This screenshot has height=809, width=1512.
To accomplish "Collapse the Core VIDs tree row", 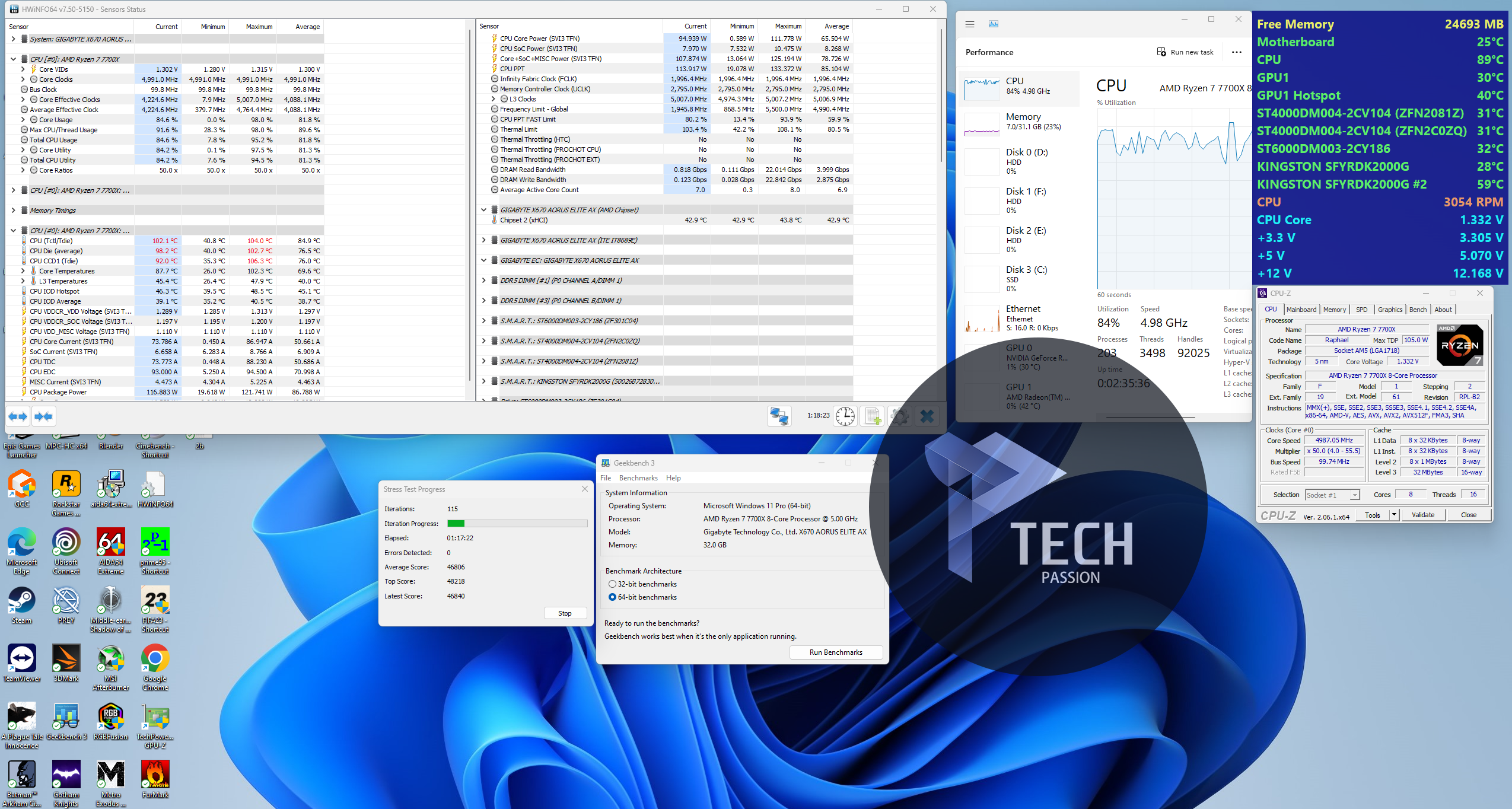I will coord(23,69).
